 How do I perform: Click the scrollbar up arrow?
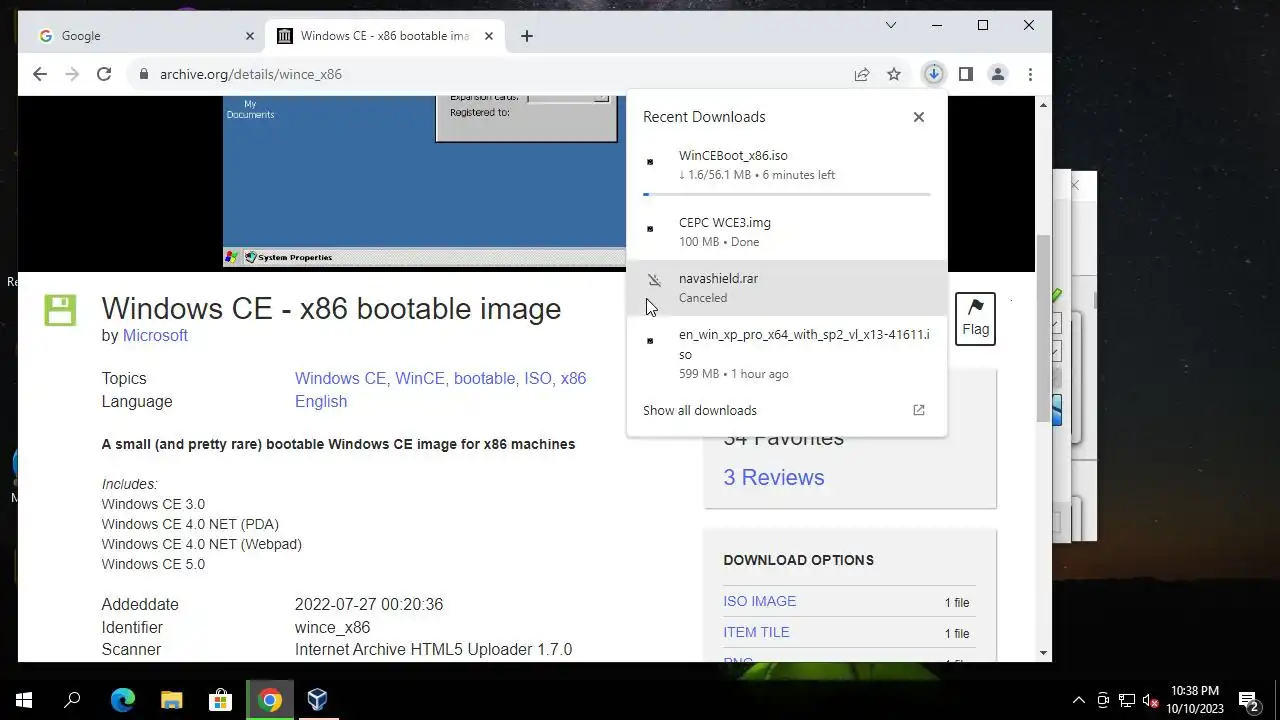point(1044,105)
